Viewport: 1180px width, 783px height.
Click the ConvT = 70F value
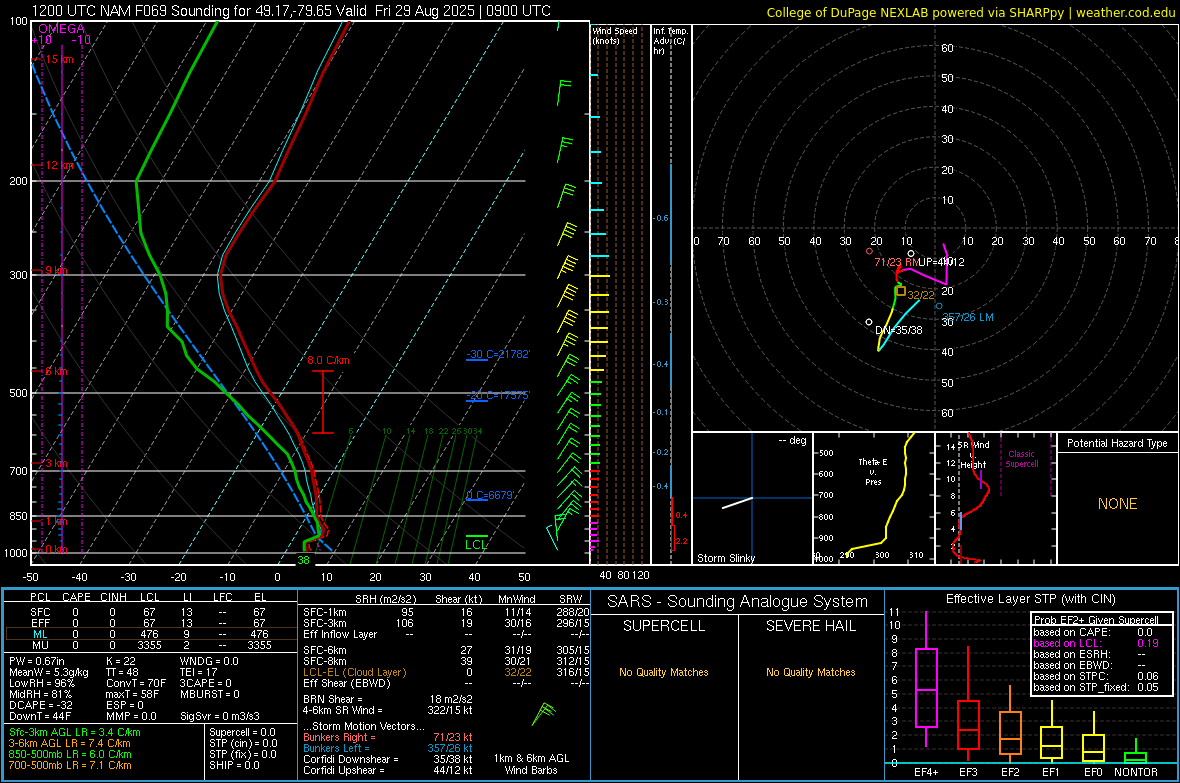pyautogui.click(x=135, y=683)
